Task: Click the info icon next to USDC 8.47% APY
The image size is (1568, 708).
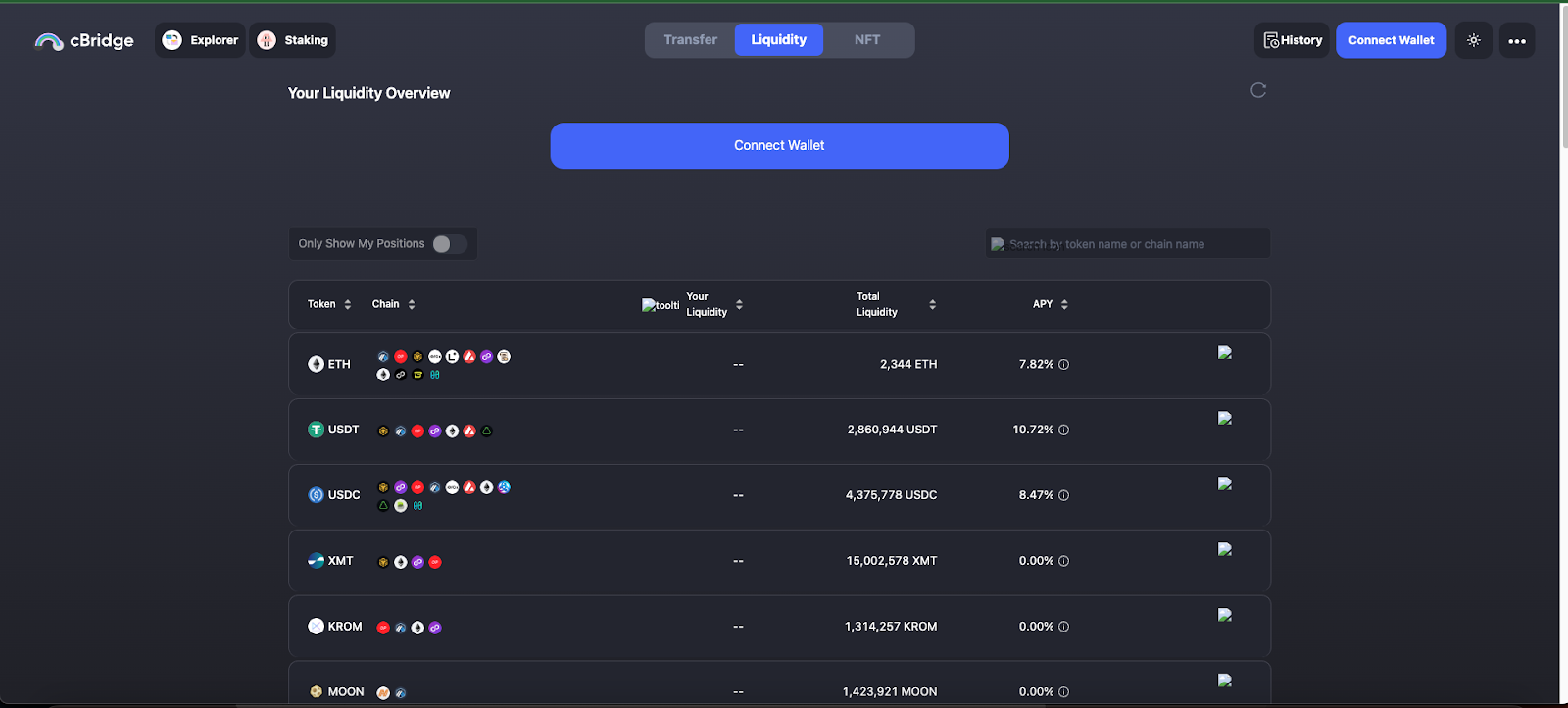Action: [x=1064, y=496]
